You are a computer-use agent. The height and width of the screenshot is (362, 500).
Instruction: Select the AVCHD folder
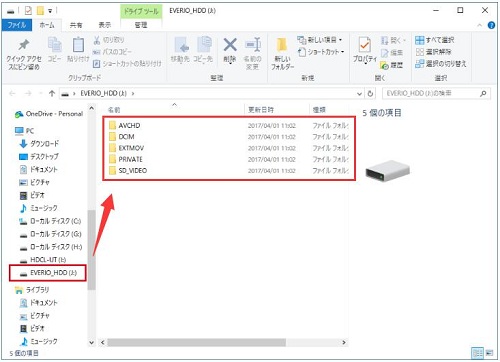click(x=124, y=126)
